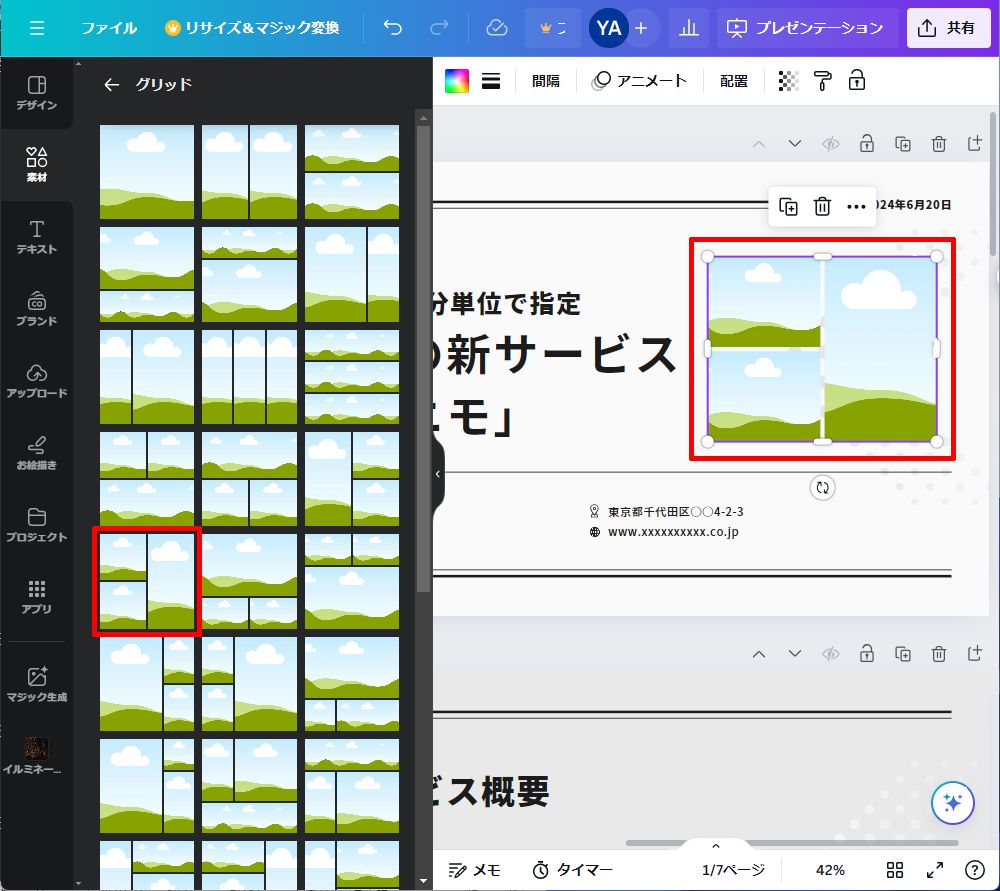
Task: Click the YA account avatar
Action: click(x=608, y=28)
